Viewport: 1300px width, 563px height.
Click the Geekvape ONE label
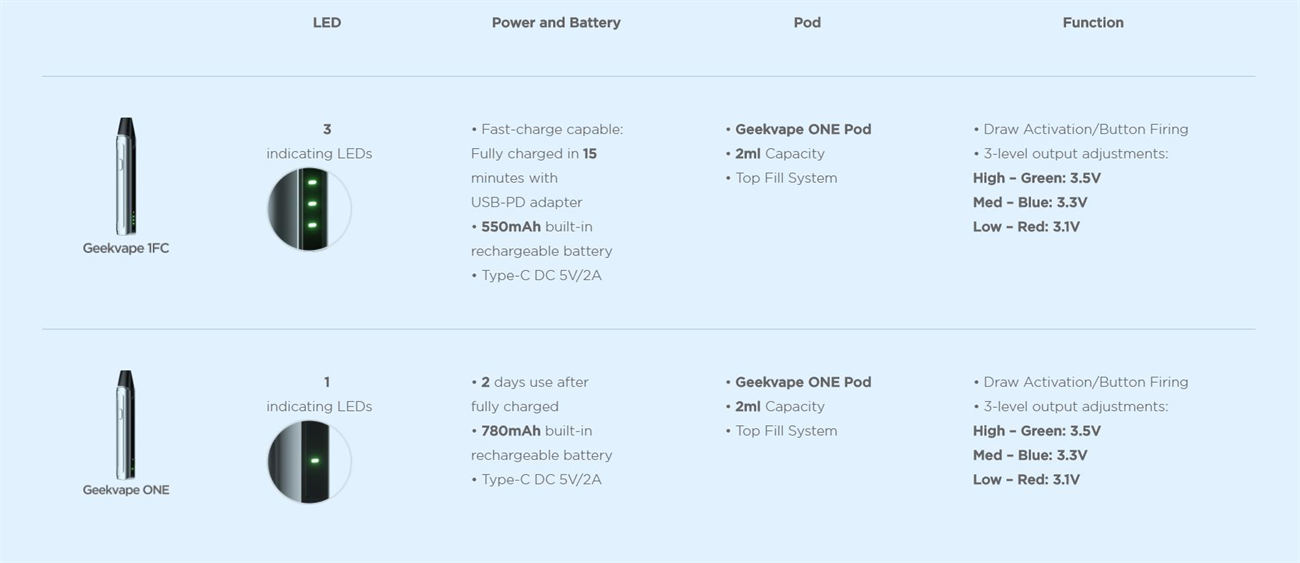click(126, 490)
